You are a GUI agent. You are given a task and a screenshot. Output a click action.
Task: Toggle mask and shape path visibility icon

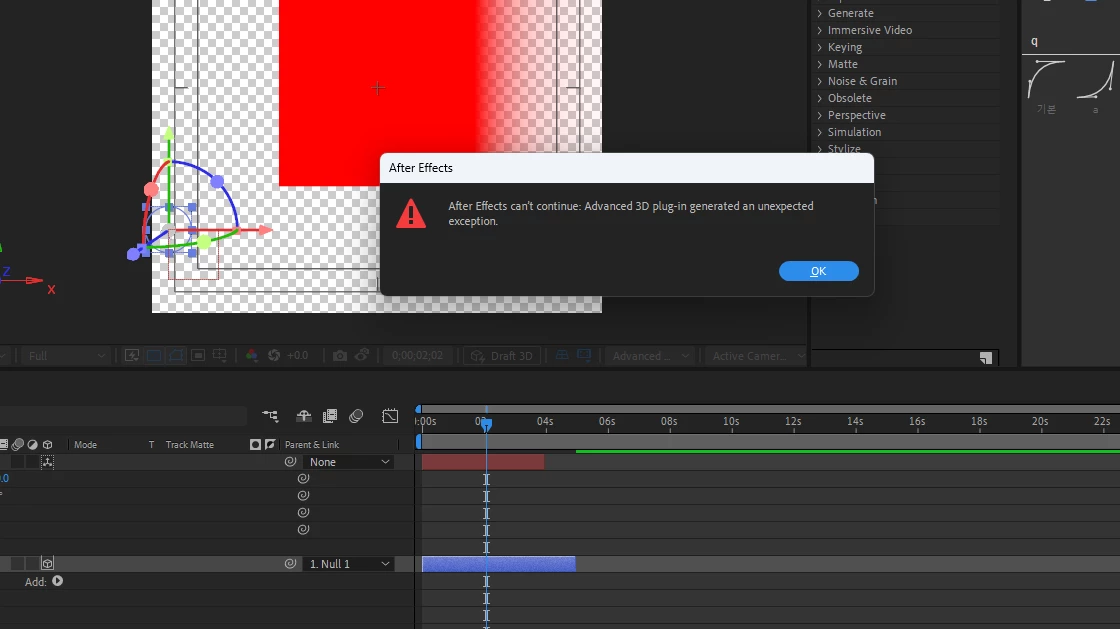click(176, 356)
